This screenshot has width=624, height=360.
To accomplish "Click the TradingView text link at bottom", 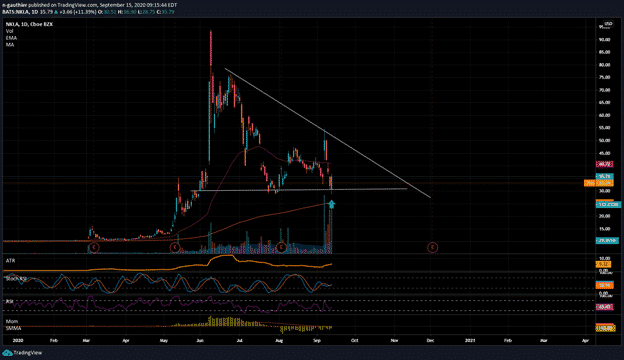I will 27,352.
